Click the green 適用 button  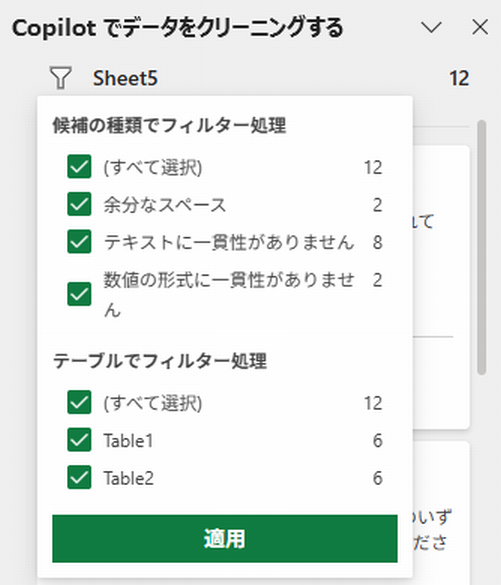pyautogui.click(x=225, y=538)
